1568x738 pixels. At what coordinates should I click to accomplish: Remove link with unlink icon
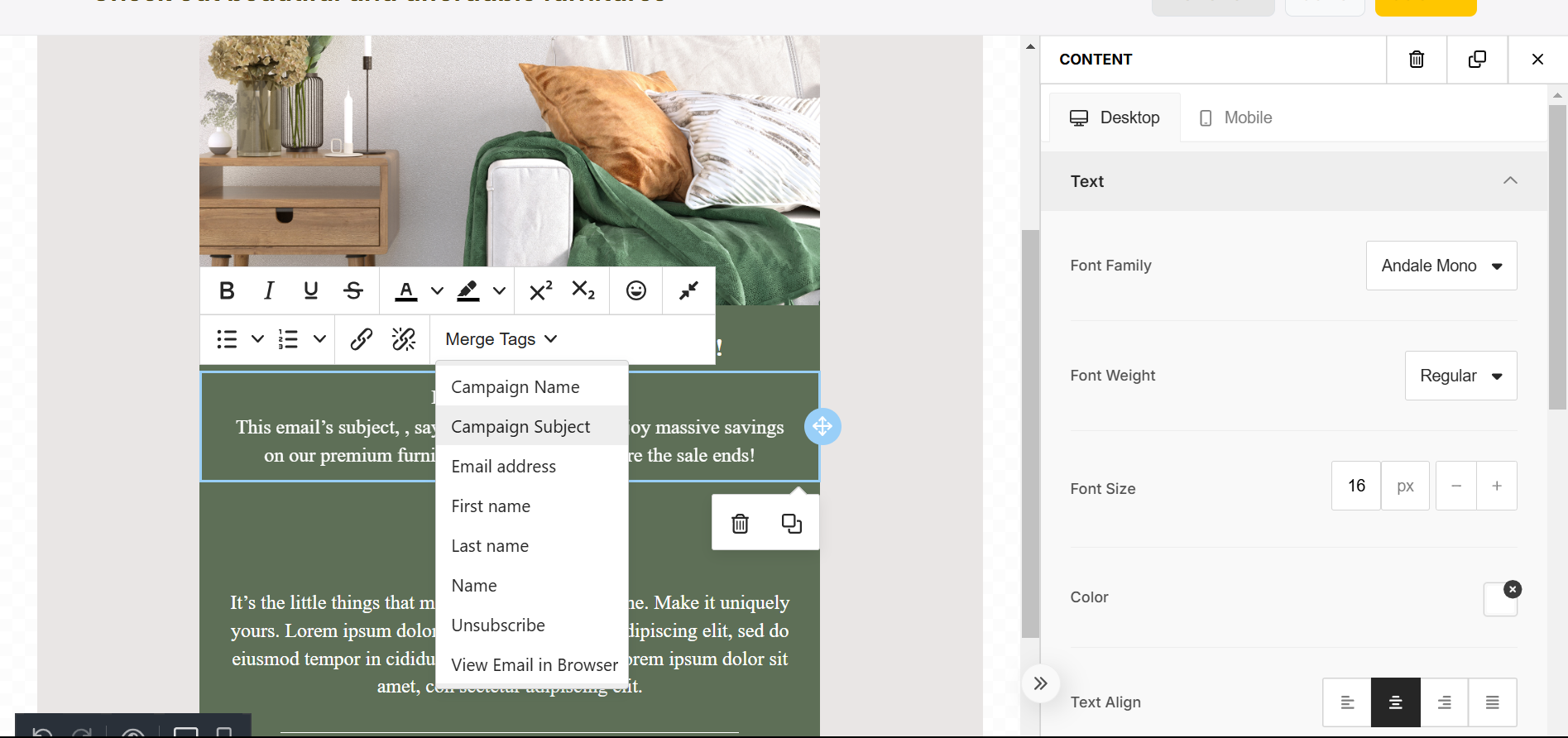404,339
